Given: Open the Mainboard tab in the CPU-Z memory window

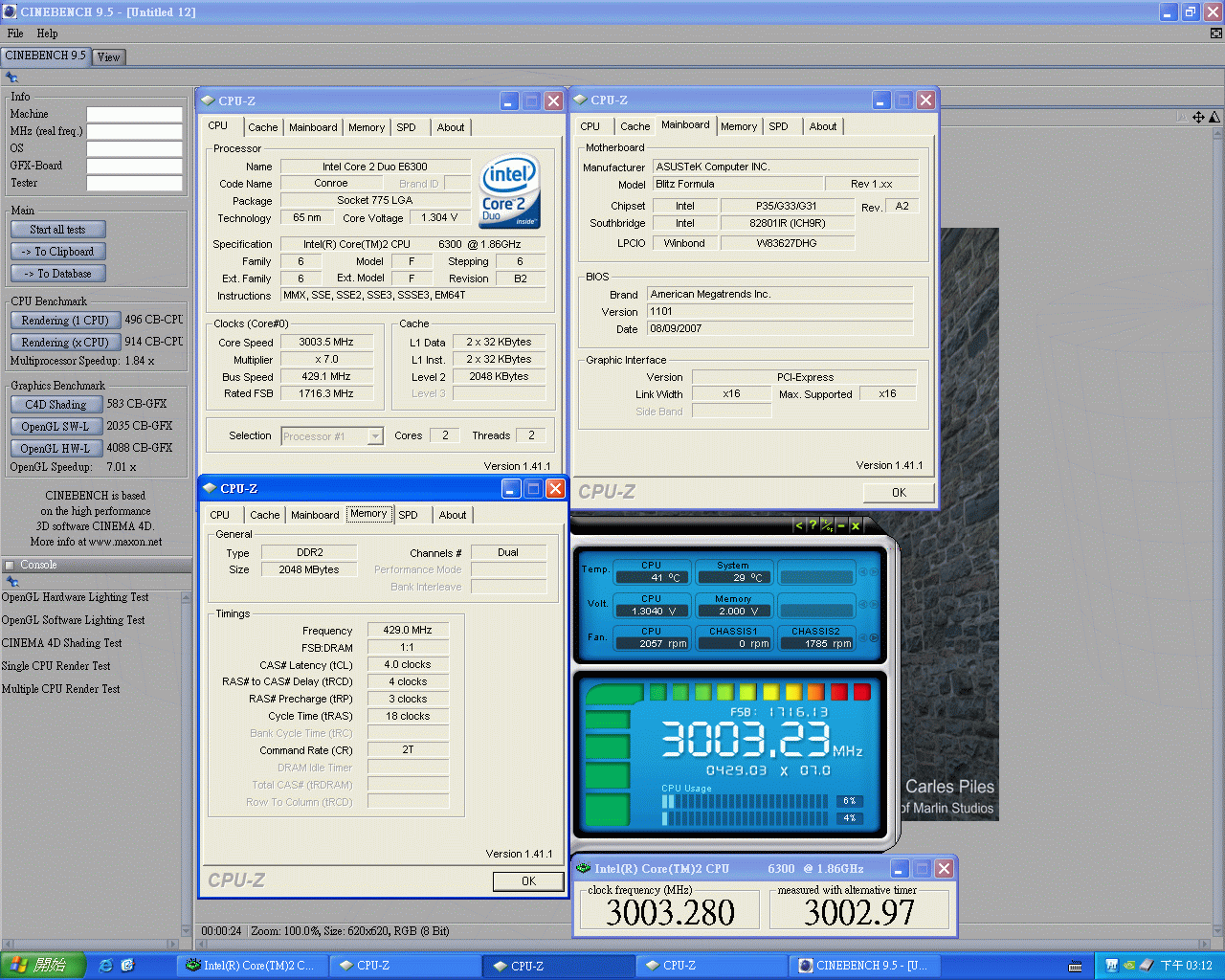Looking at the screenshot, I should pyautogui.click(x=315, y=515).
